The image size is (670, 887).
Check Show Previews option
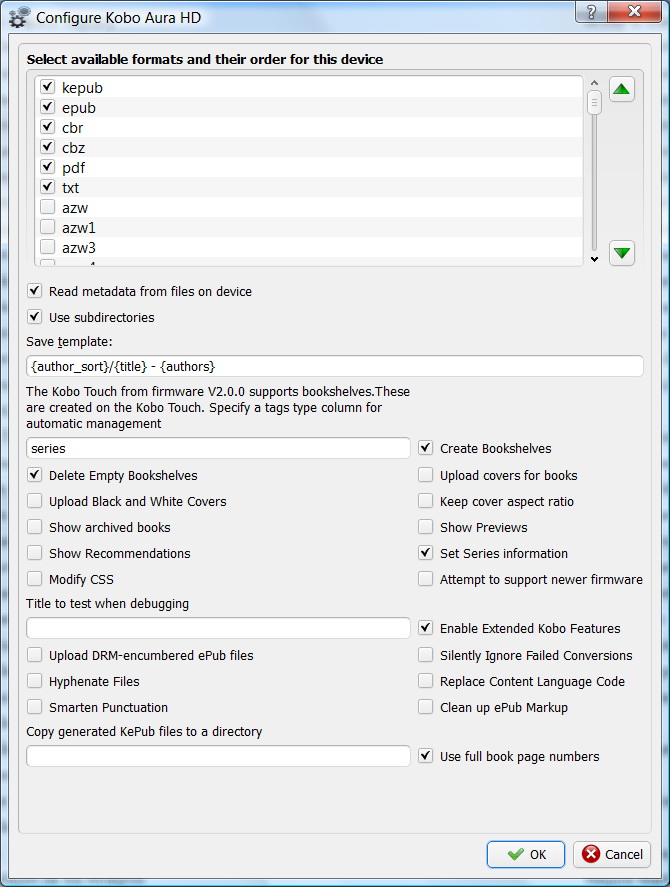[426, 527]
